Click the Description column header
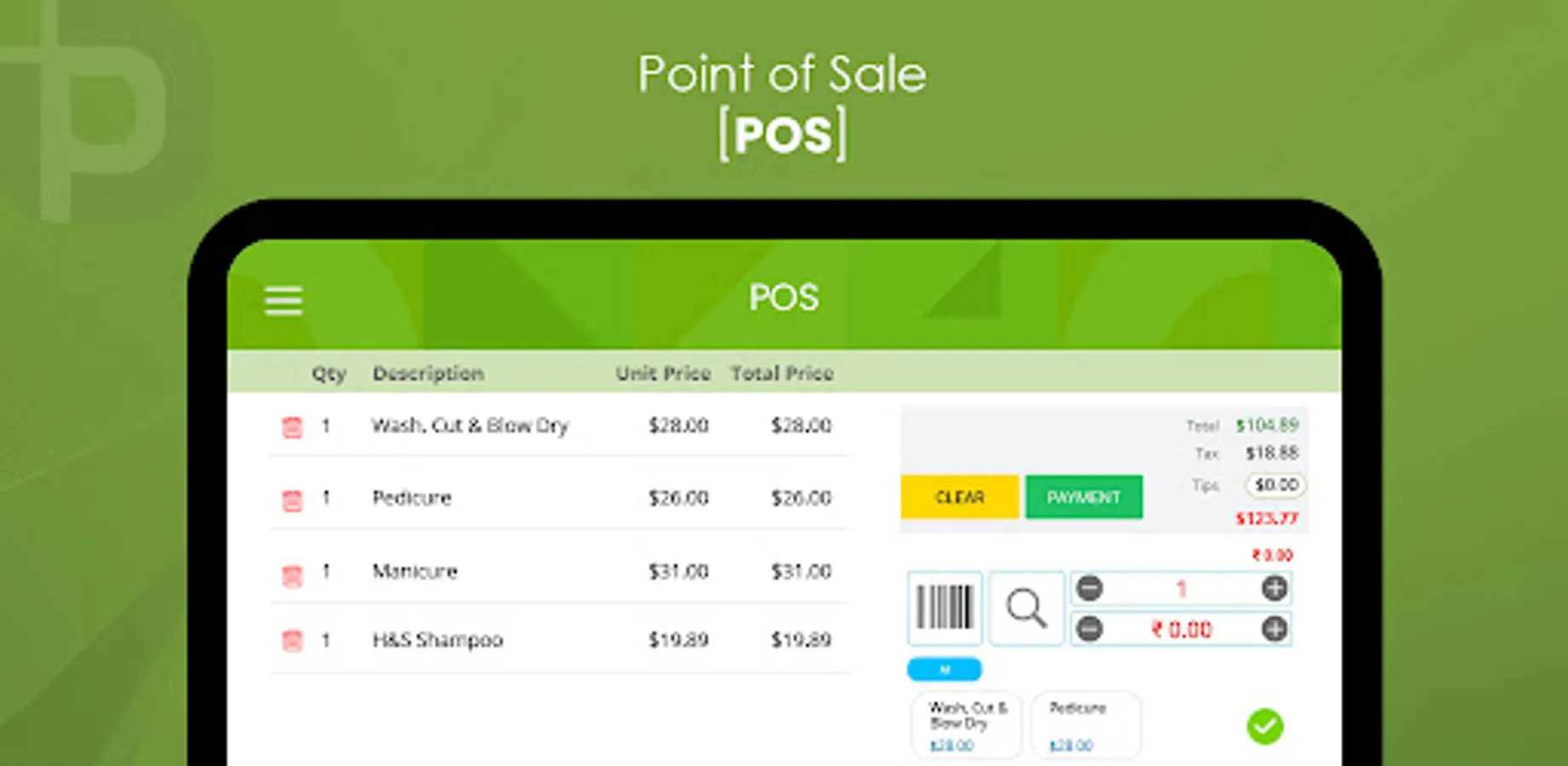The height and width of the screenshot is (766, 1568). (428, 373)
